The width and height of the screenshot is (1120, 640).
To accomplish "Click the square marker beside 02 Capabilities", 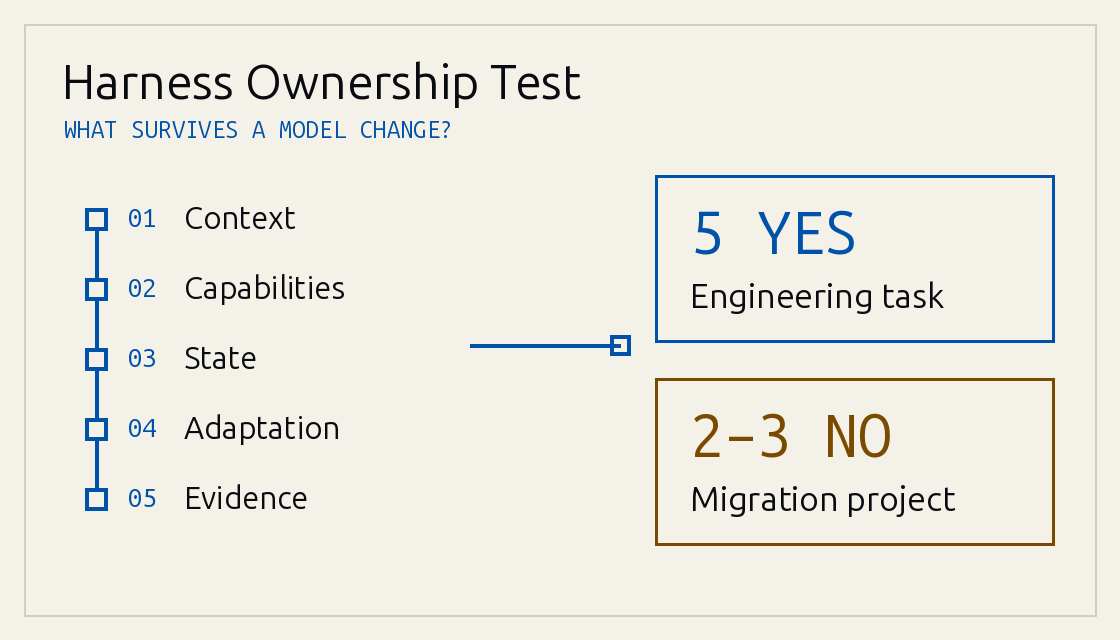I will [96, 289].
